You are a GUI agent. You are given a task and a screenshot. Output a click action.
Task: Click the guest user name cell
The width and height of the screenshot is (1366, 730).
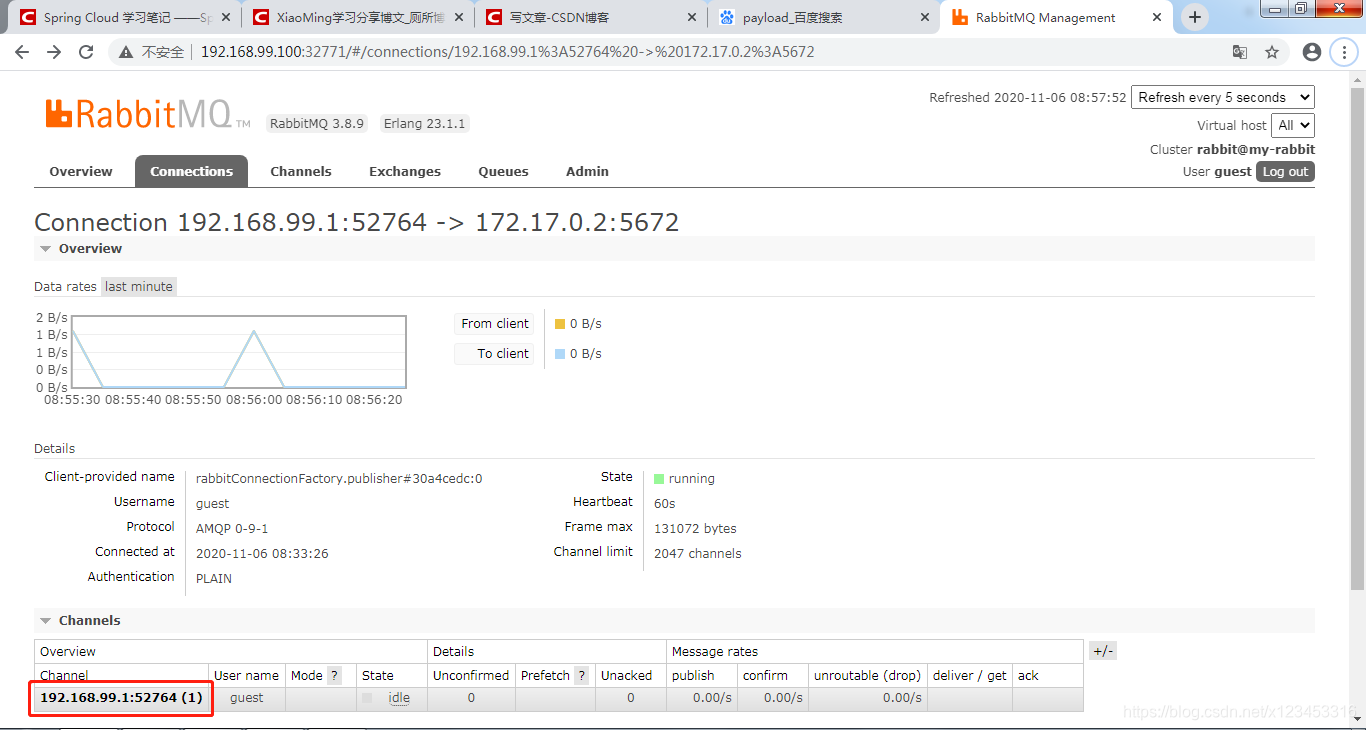[x=247, y=698]
